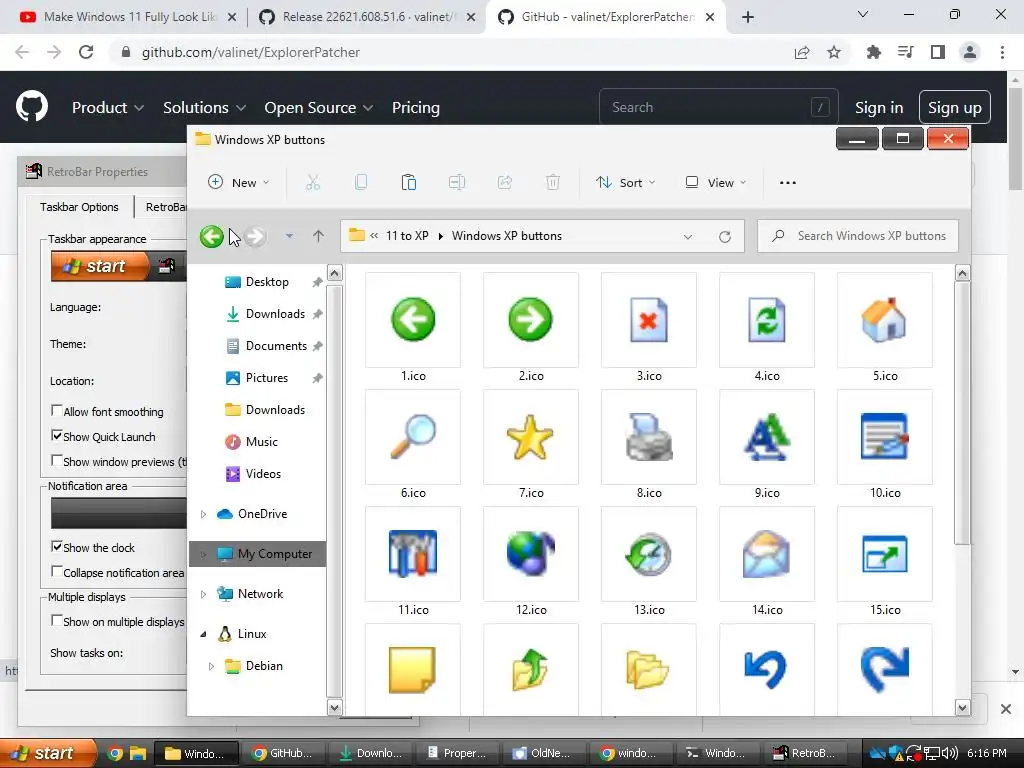1024x768 pixels.
Task: Select Taskbar Options tab in RetroBar Properties
Action: click(x=79, y=207)
